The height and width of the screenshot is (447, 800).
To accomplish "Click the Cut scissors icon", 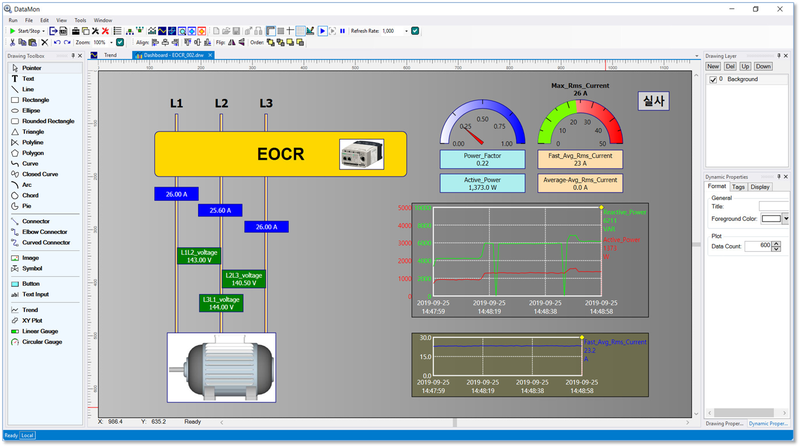I will pos(13,42).
